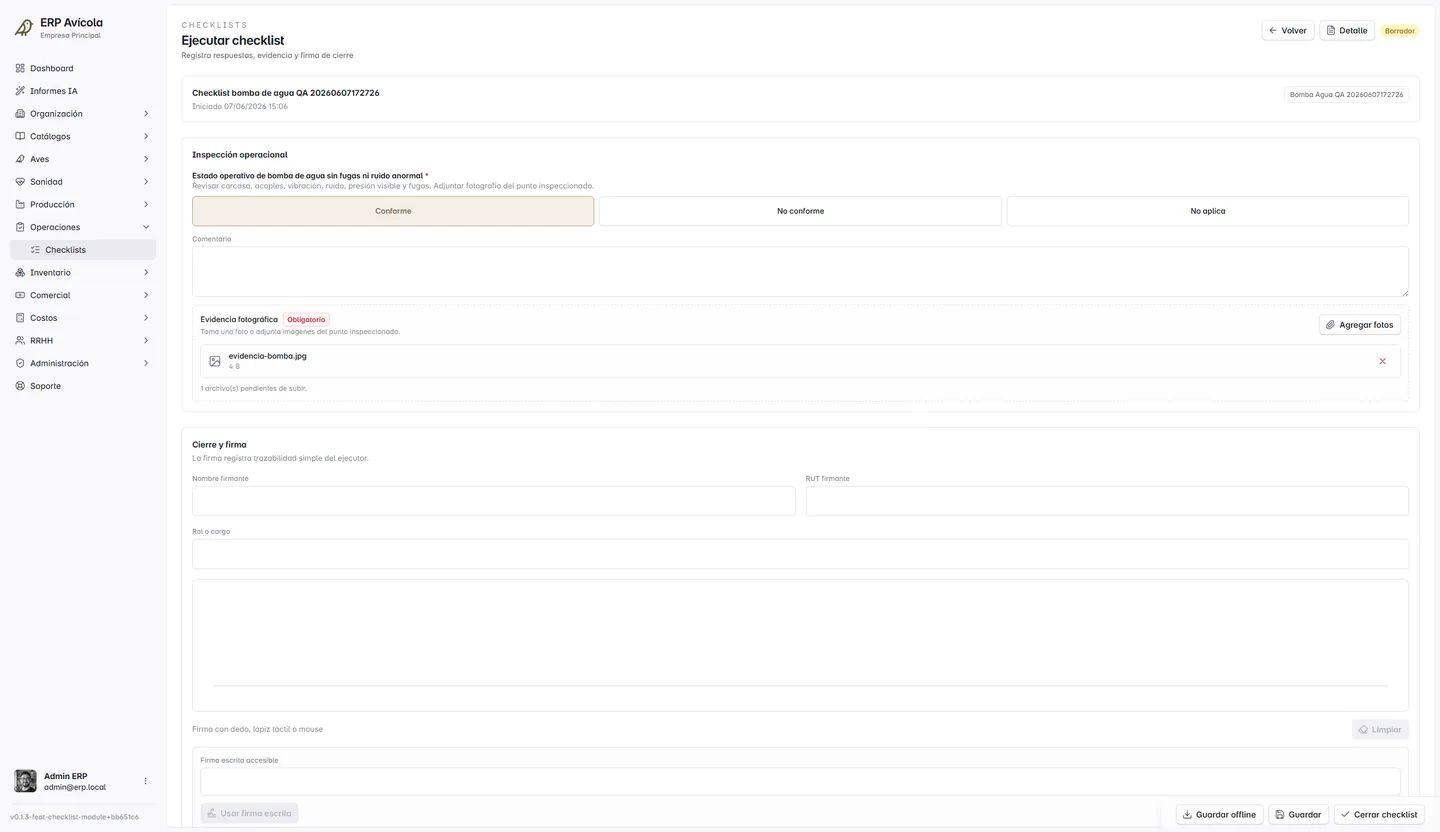Focus the RUT firmante field
This screenshot has width=1440, height=832.
1107,501
